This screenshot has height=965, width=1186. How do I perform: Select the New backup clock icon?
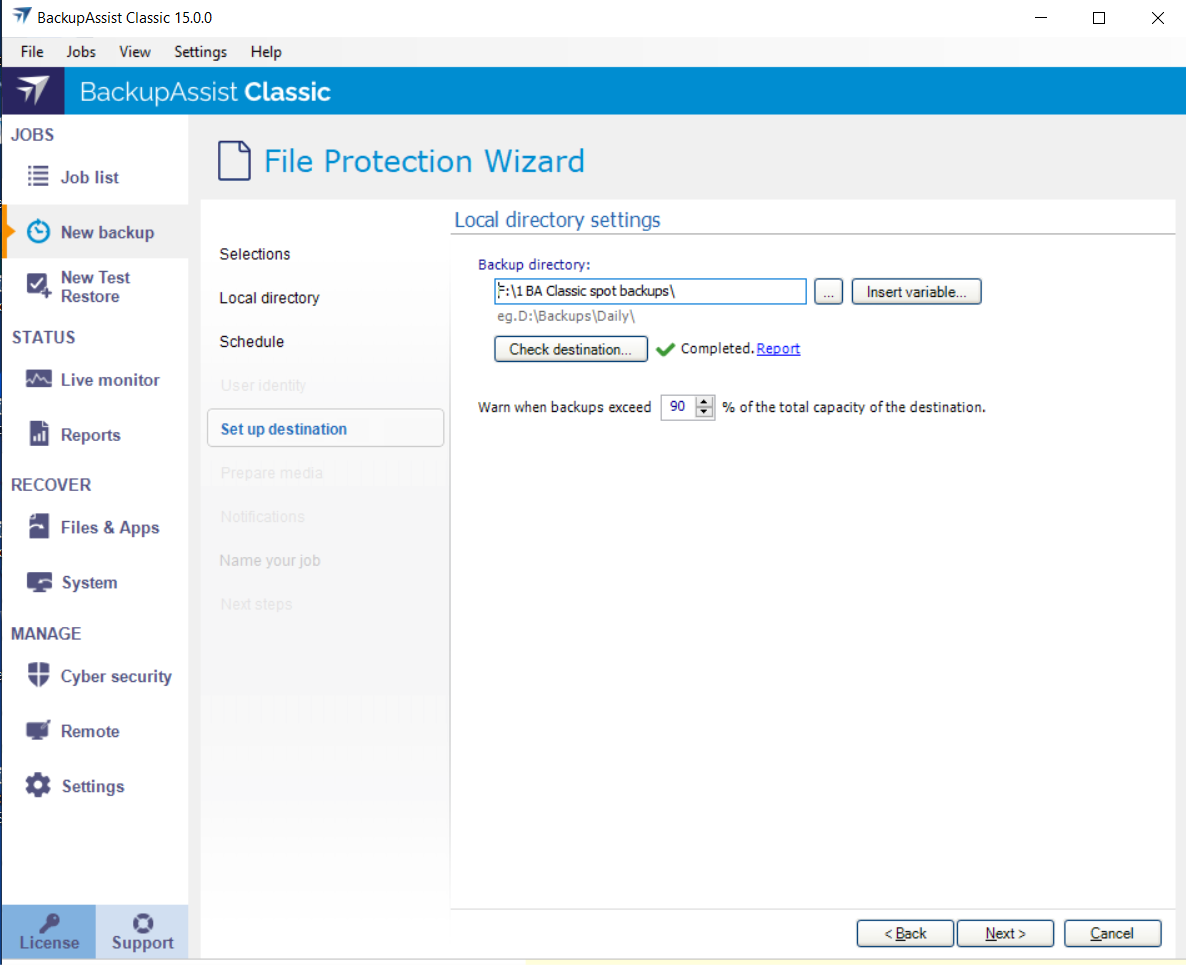[38, 232]
